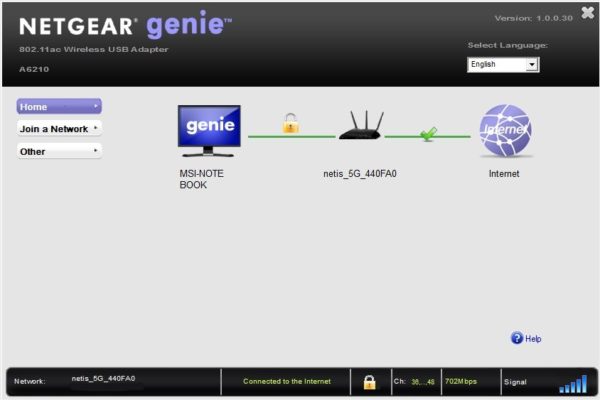Click the MSI-NOTE BOOK computer label
This screenshot has height=400, width=600.
(x=201, y=179)
